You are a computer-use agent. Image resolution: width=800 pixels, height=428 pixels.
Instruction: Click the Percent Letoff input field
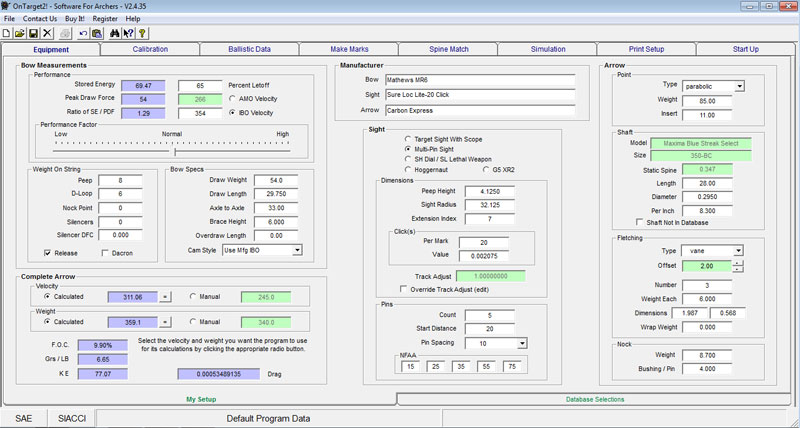click(x=200, y=85)
